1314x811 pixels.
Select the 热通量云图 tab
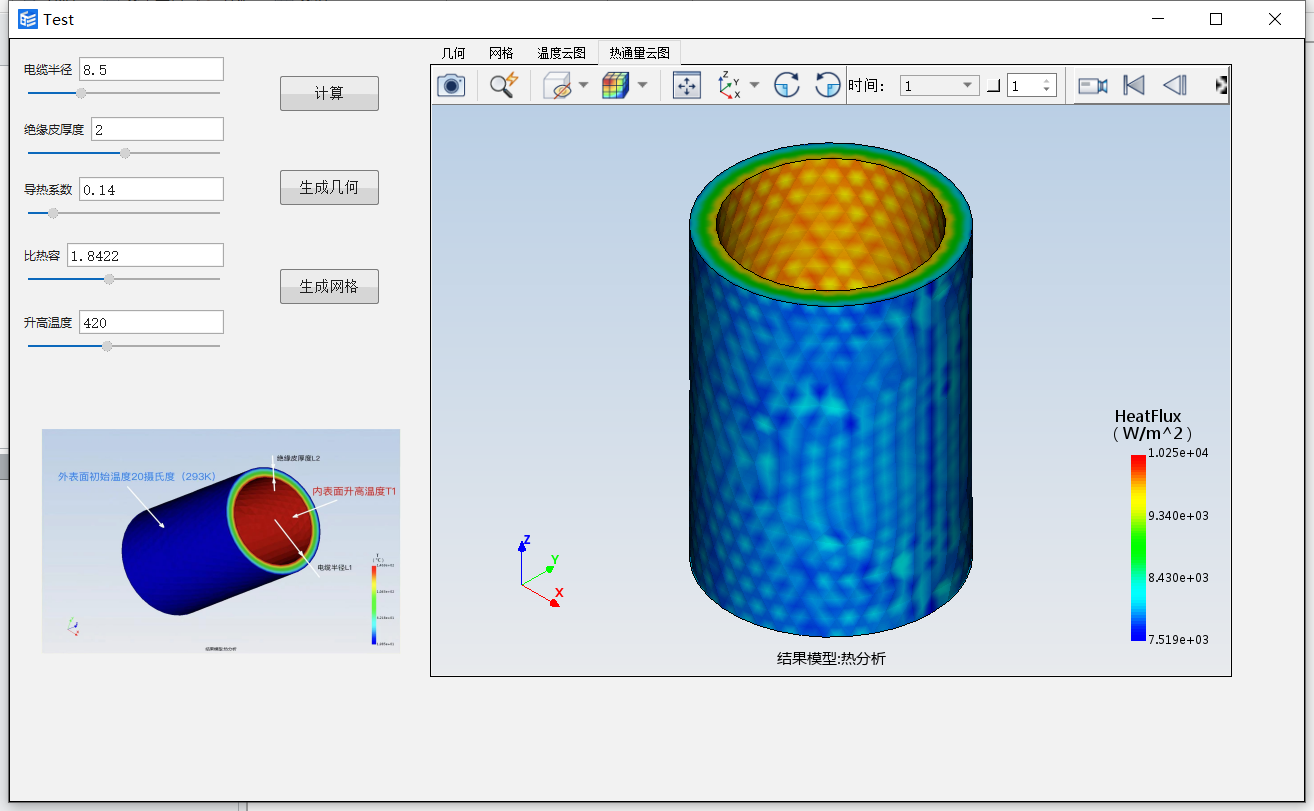[640, 53]
